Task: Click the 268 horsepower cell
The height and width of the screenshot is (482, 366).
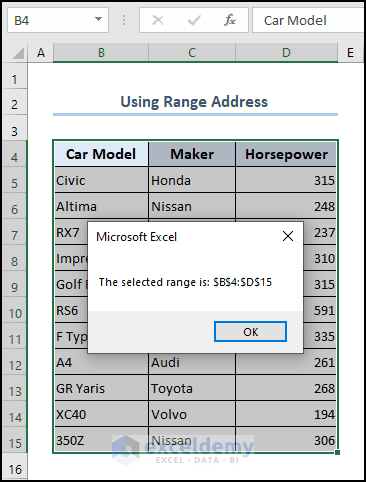Action: click(x=286, y=388)
